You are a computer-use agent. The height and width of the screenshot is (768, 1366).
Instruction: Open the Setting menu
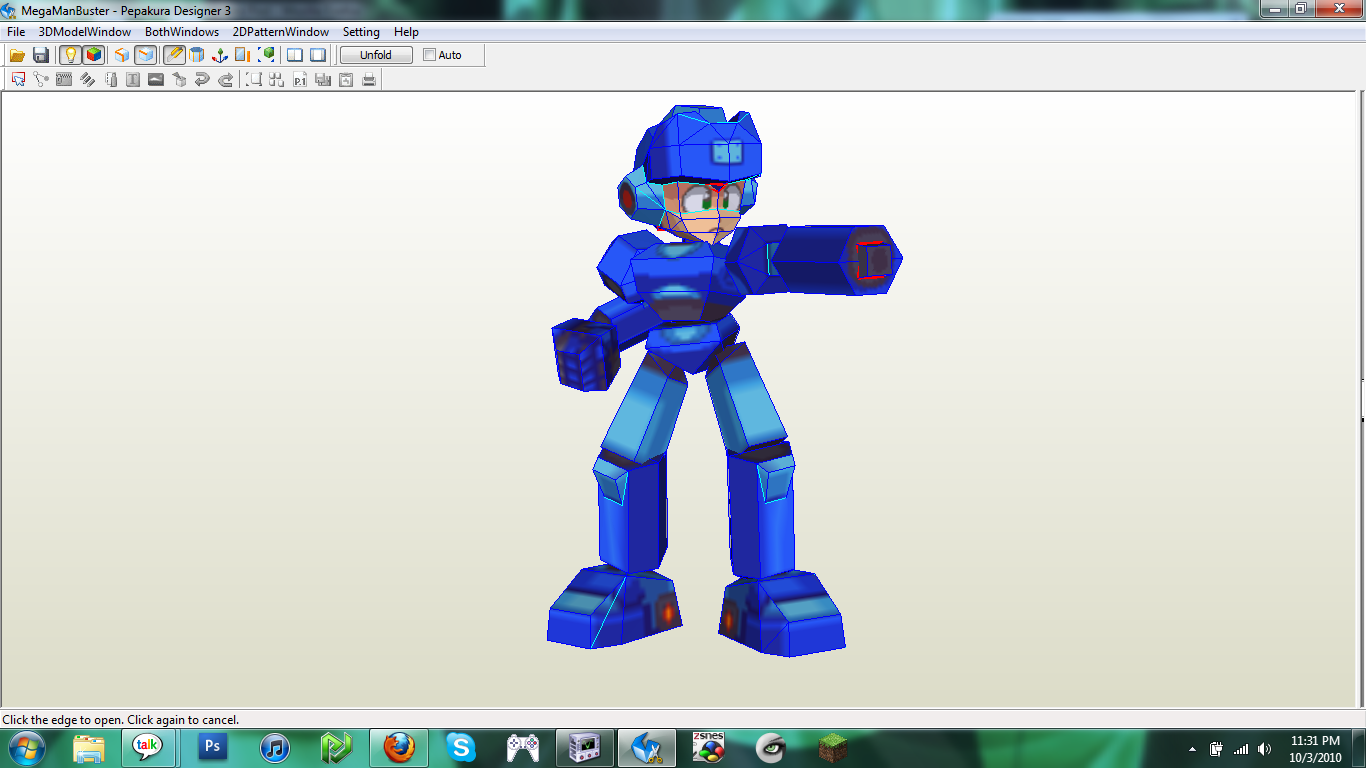pyautogui.click(x=361, y=31)
